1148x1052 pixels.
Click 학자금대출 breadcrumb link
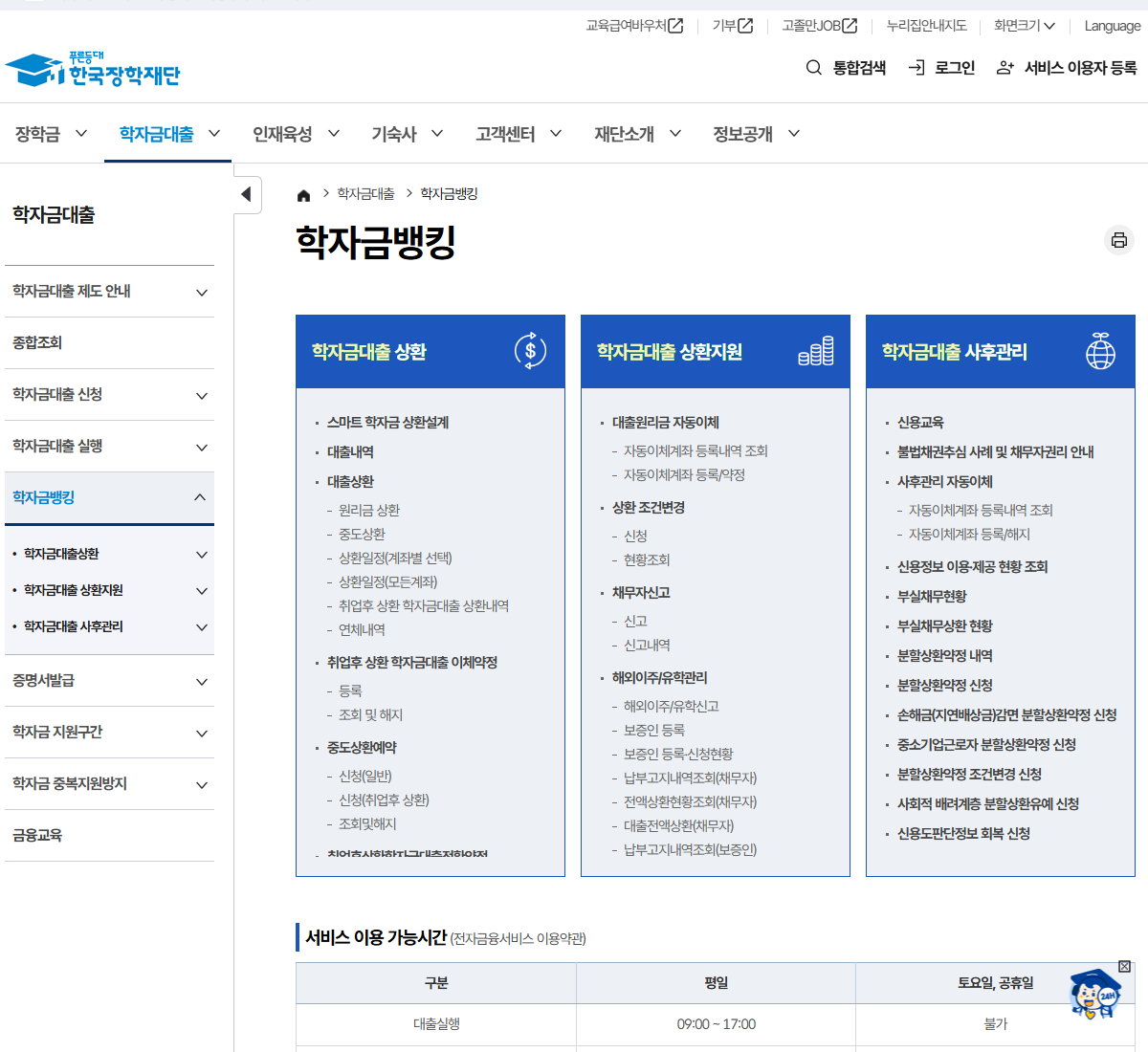pyautogui.click(x=365, y=194)
